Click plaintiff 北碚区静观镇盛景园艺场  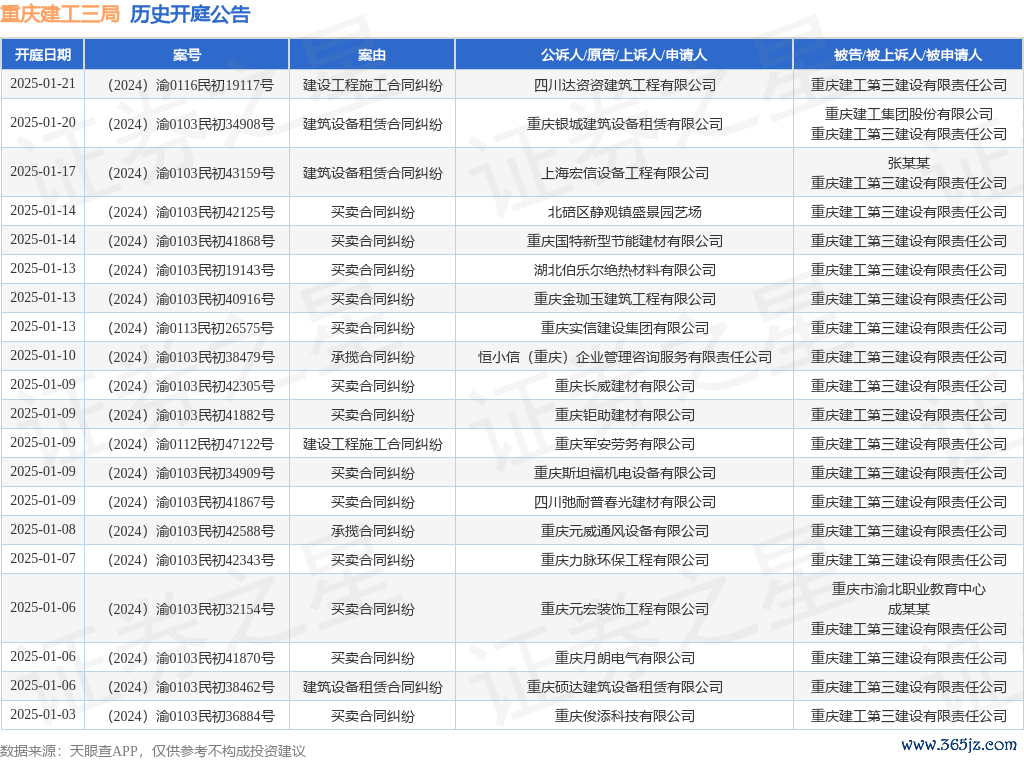click(624, 212)
